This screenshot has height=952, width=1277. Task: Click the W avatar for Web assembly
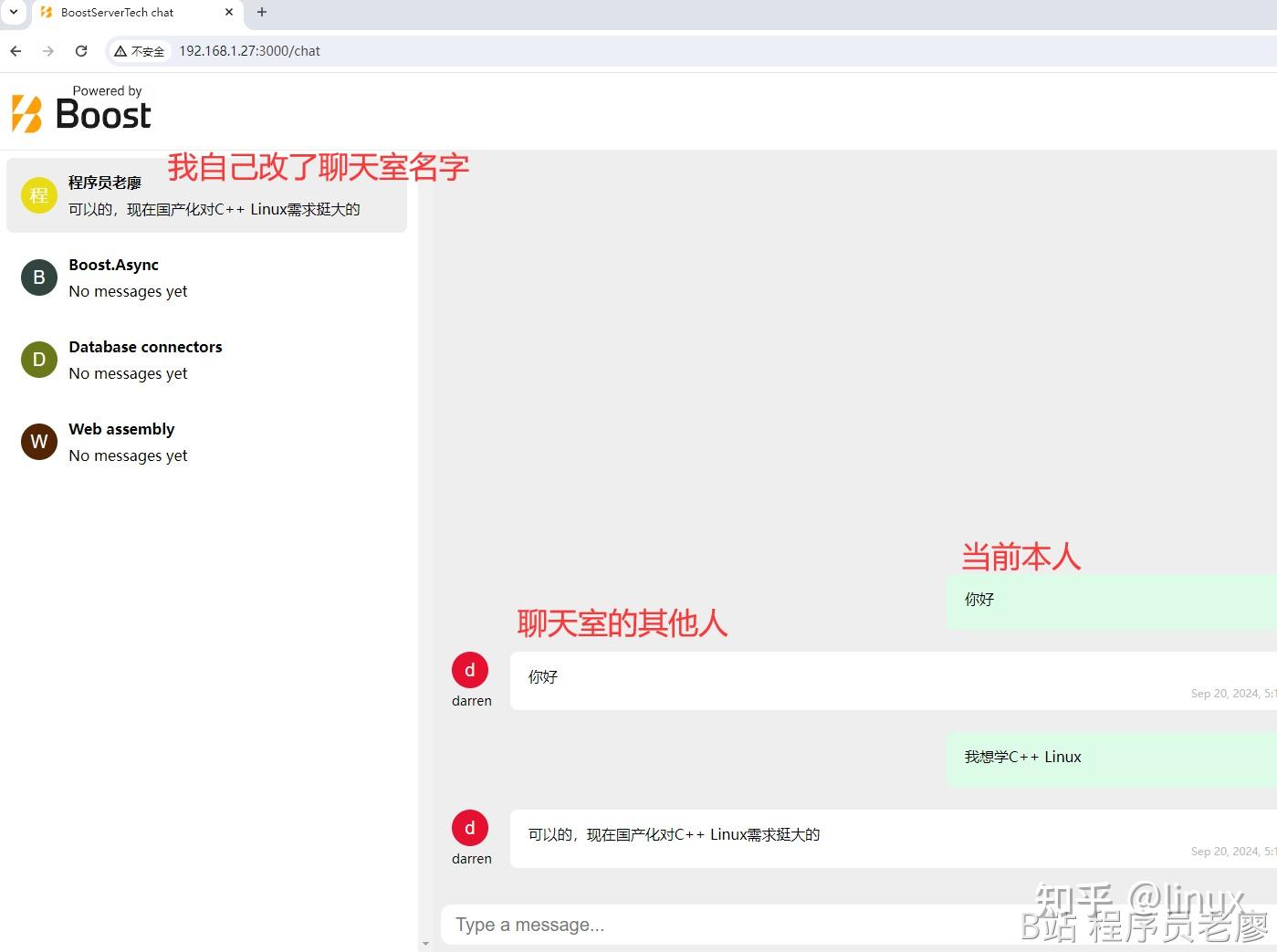38,441
